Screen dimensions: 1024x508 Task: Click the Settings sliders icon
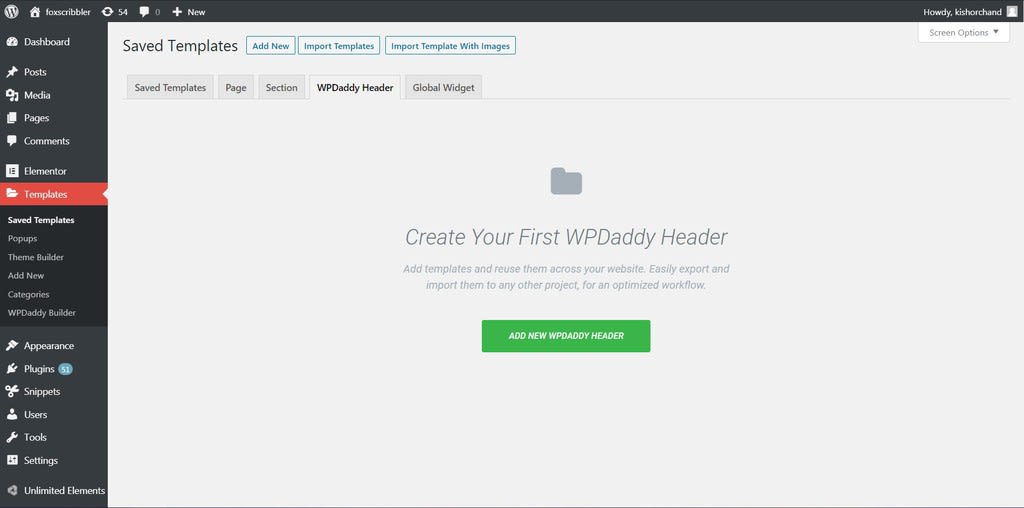[12, 460]
